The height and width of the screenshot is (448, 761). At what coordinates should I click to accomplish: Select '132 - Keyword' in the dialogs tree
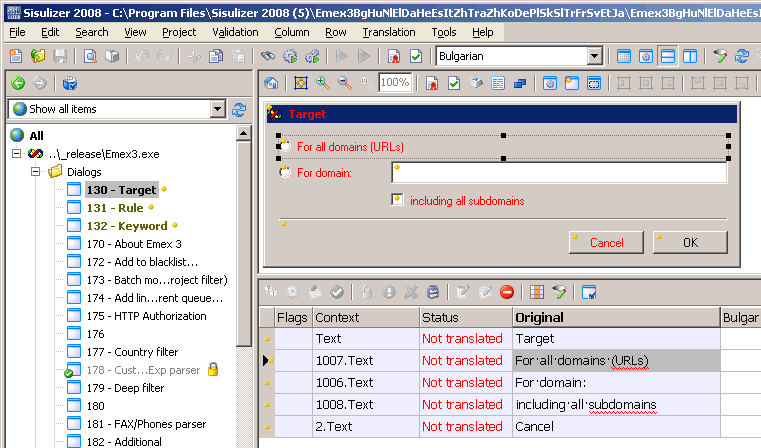pyautogui.click(x=127, y=226)
